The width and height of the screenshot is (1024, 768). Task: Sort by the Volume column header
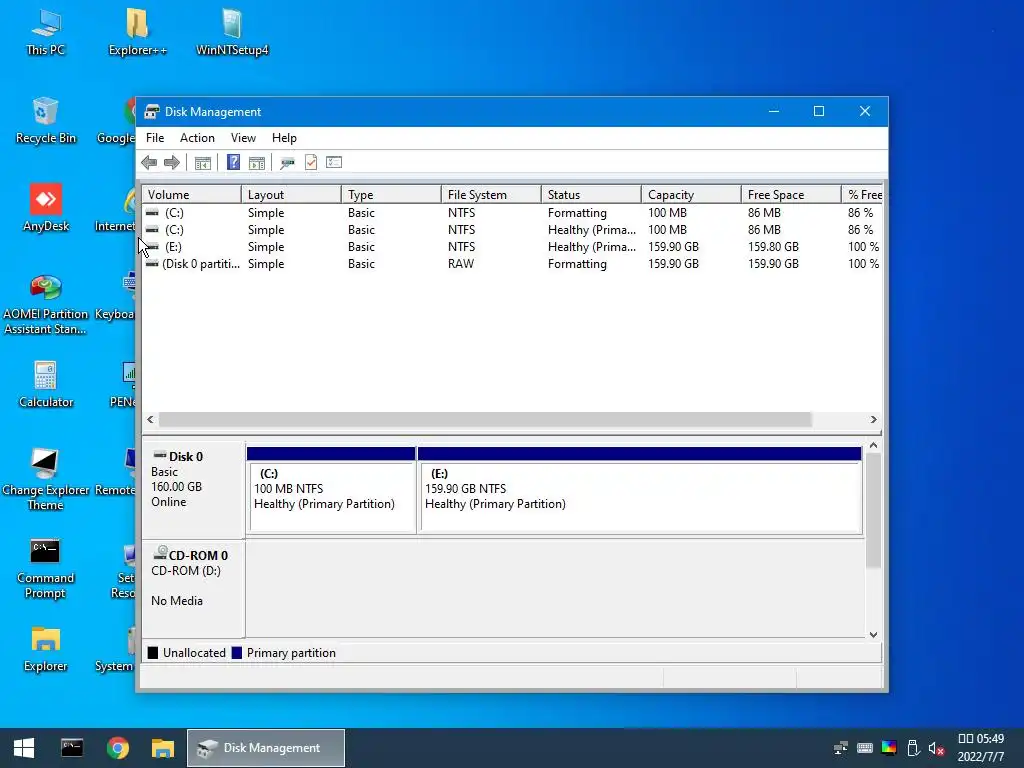[192, 195]
